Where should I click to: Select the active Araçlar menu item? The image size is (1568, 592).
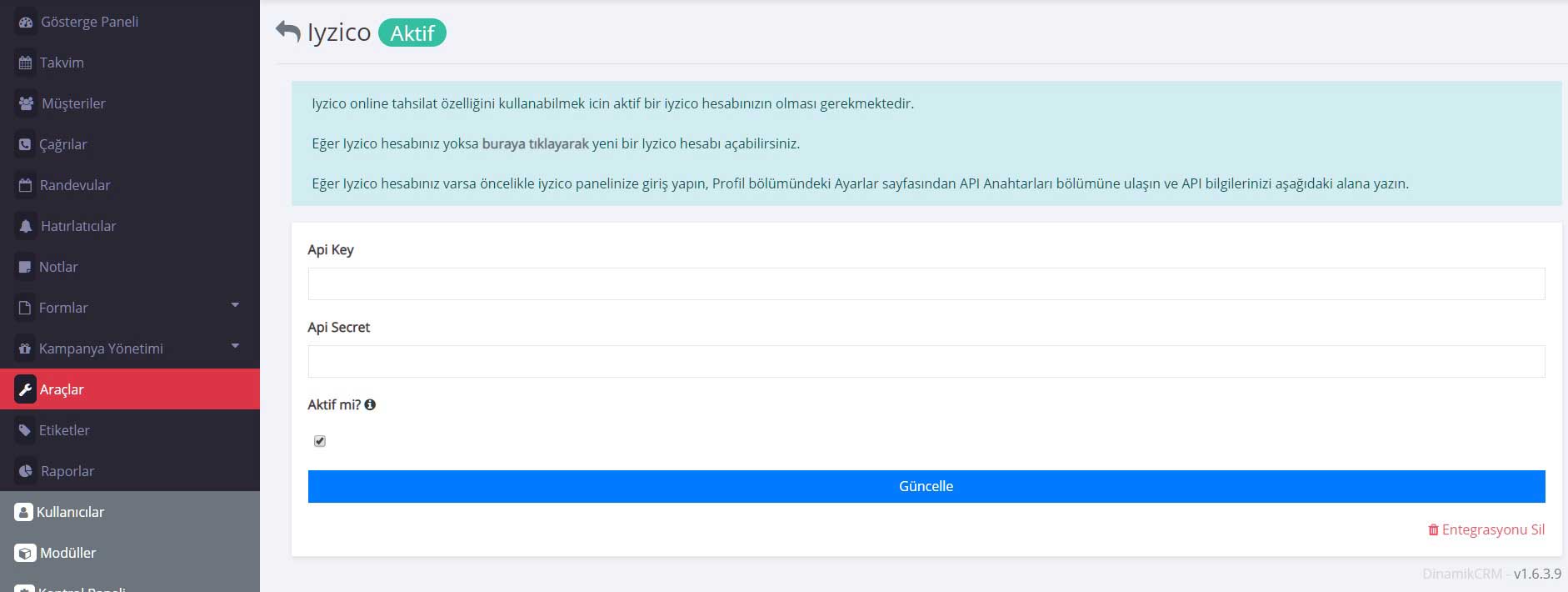130,389
